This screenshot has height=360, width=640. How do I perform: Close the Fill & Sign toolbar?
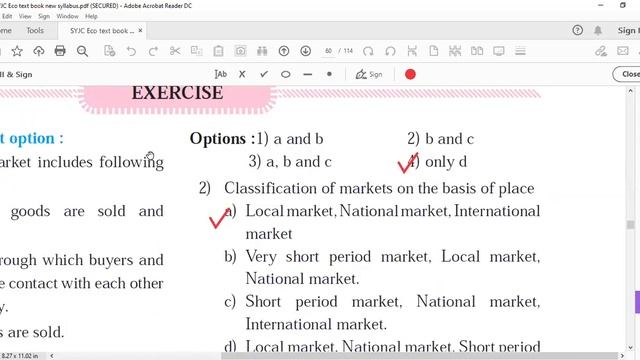click(627, 74)
